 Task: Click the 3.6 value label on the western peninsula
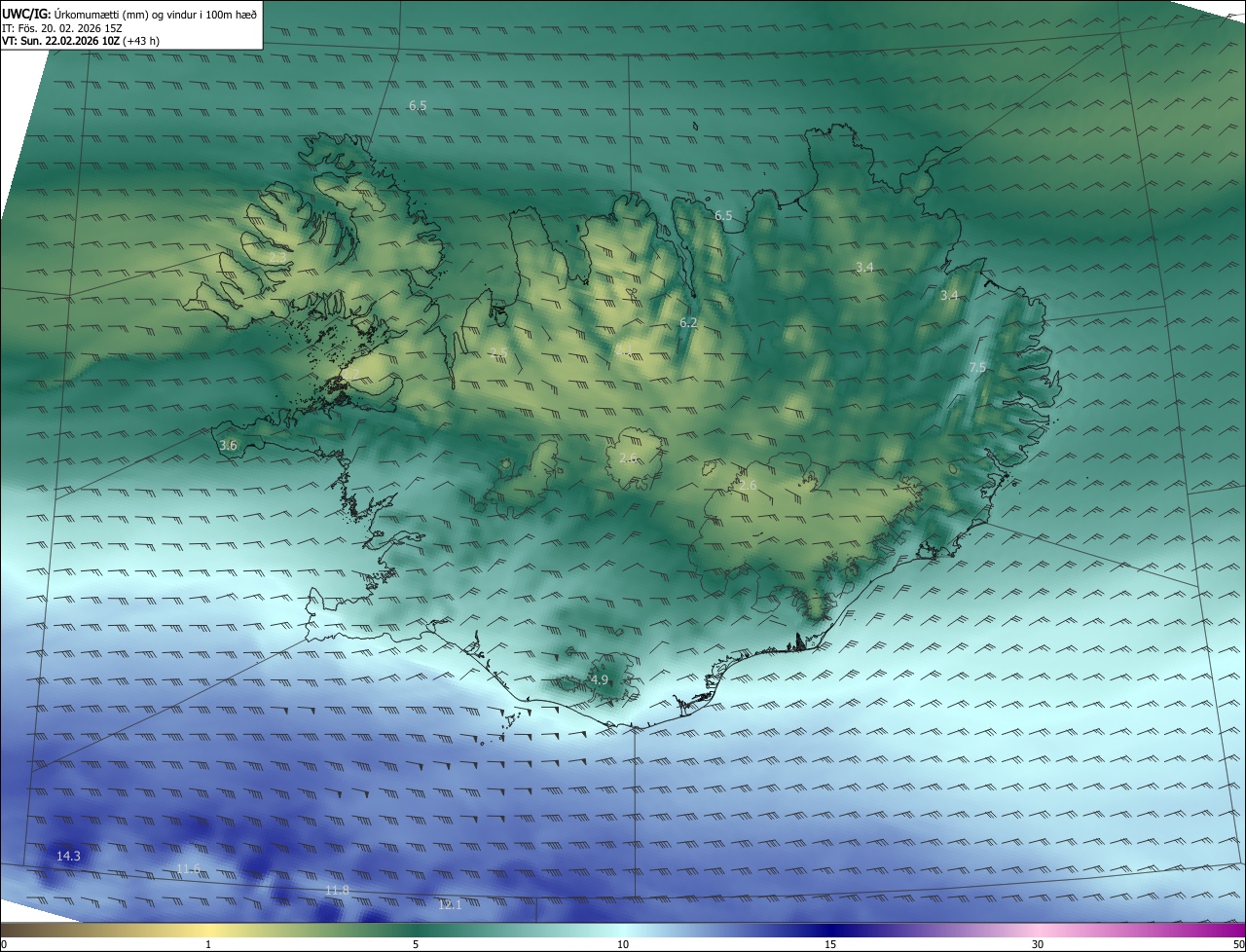click(228, 445)
